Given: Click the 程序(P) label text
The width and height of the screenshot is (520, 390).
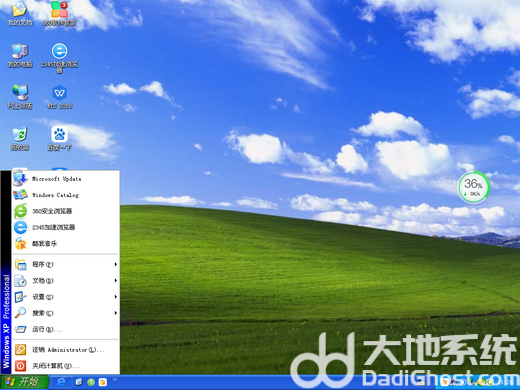Looking at the screenshot, I should point(43,264).
